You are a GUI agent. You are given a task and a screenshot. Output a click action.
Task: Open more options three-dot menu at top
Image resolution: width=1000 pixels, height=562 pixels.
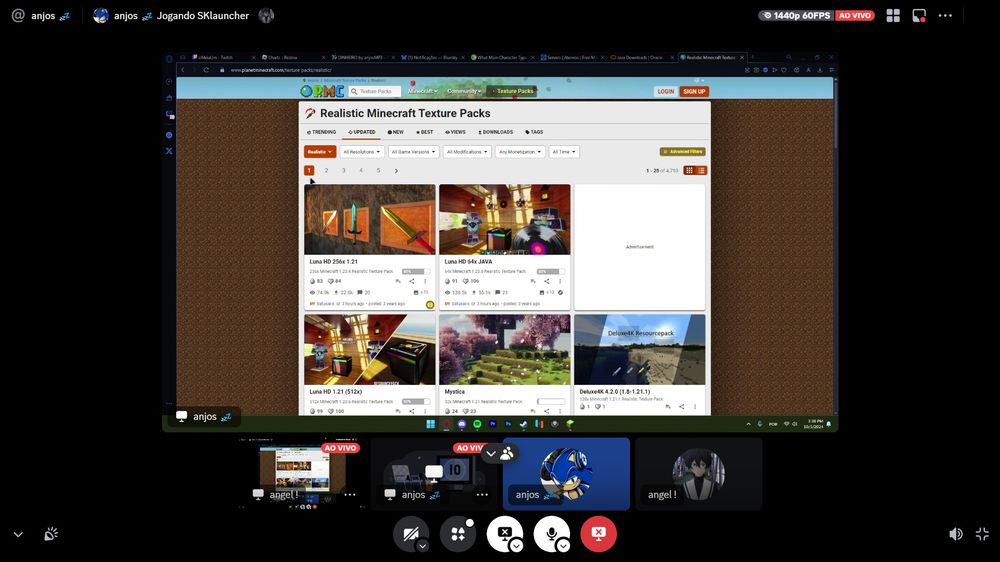pos(945,15)
